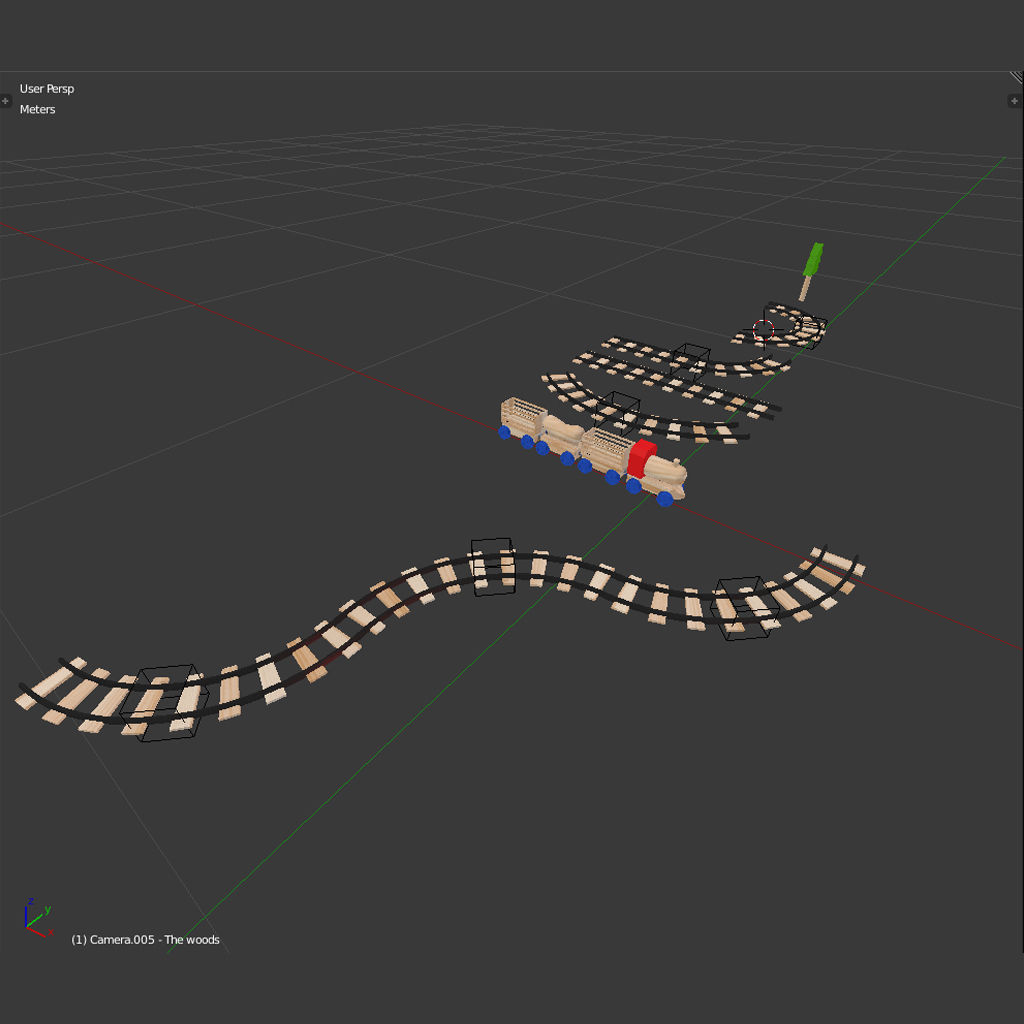The width and height of the screenshot is (1024, 1024).
Task: Select the rearmost wooden train wagon
Action: [522, 419]
